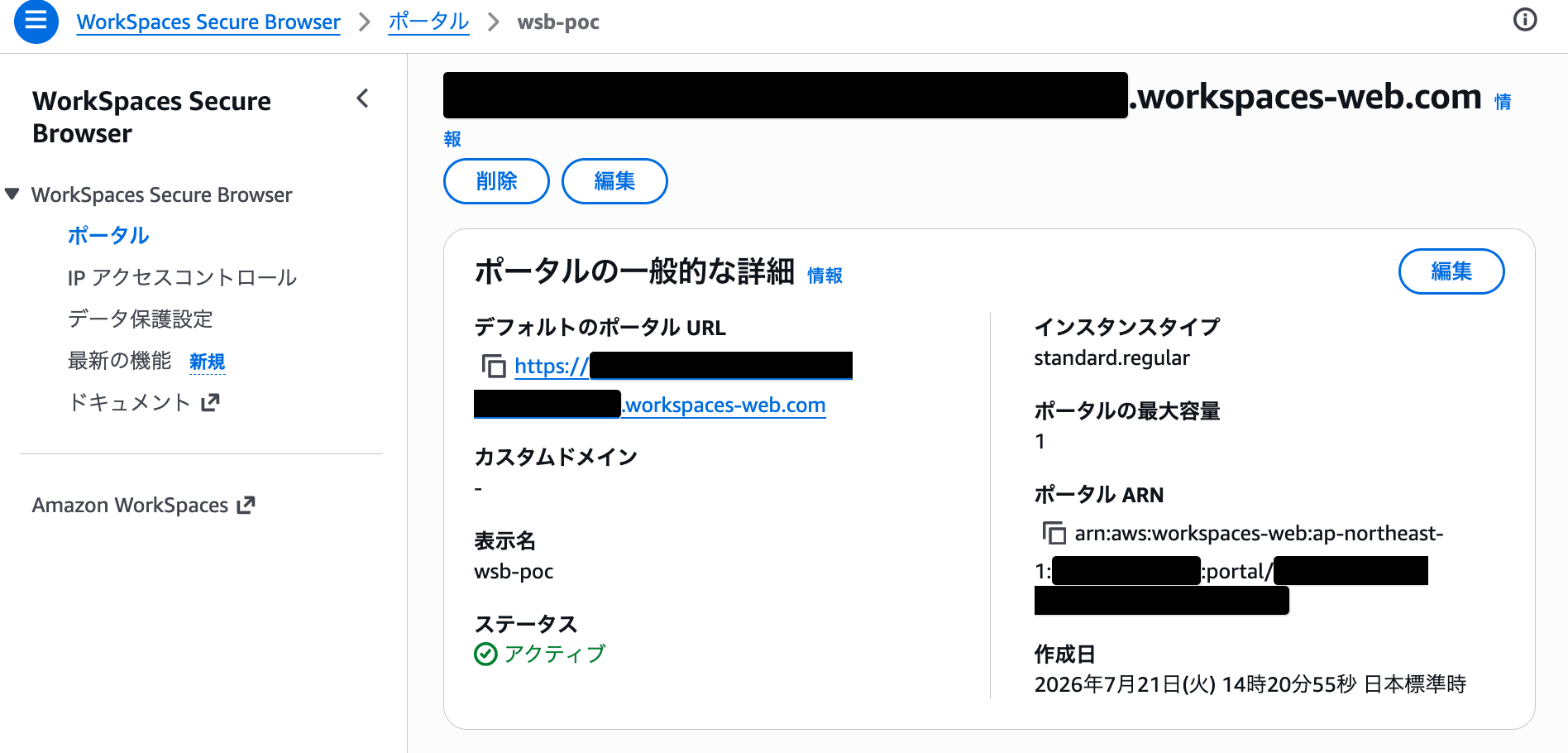Click the info circle icon in top right

pos(1525,20)
